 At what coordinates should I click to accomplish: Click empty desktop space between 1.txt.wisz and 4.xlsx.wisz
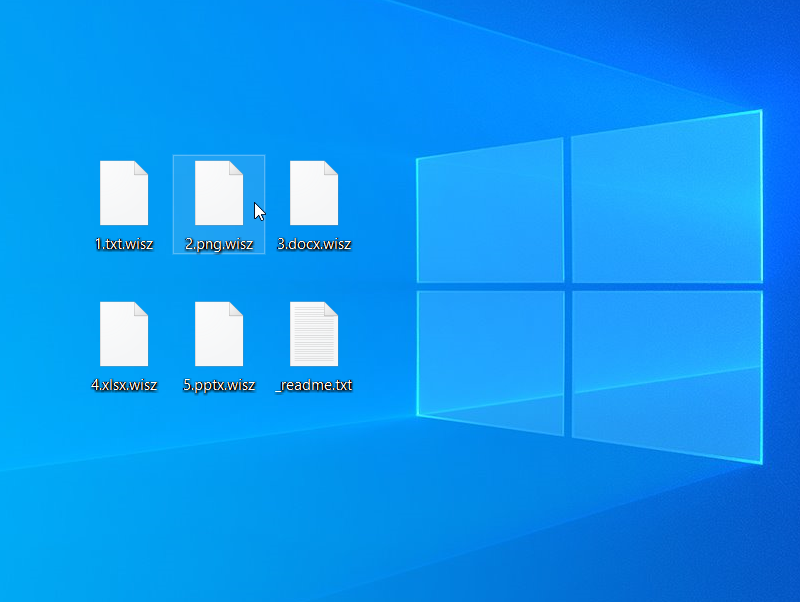124,275
